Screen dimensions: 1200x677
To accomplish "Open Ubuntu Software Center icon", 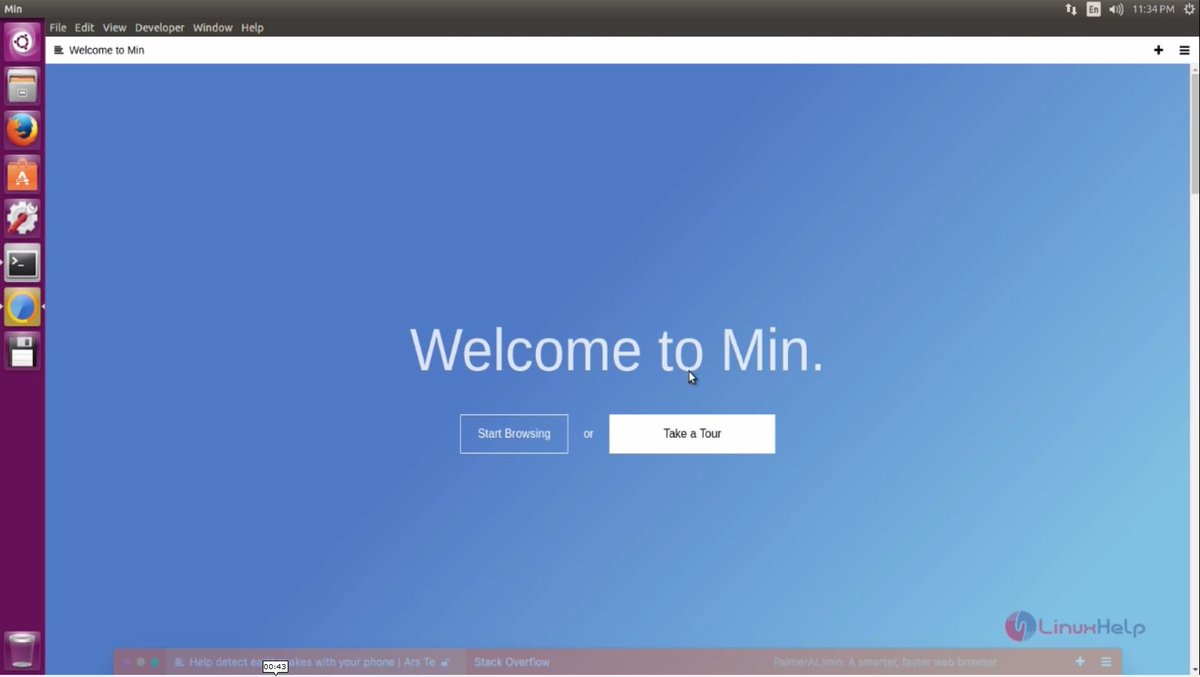I will tap(22, 174).
